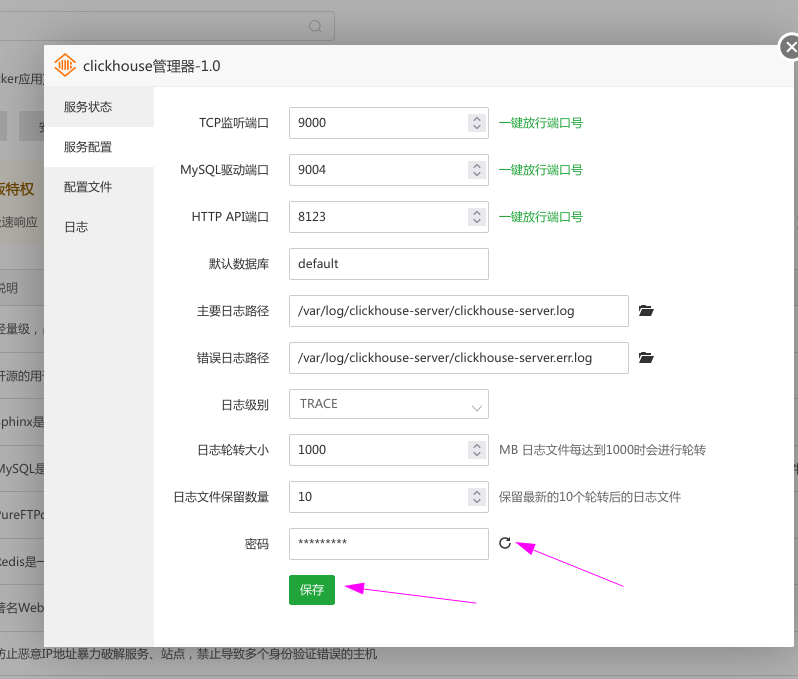The image size is (798, 679).
Task: Close the clickhouse manager dialog
Action: (790, 47)
